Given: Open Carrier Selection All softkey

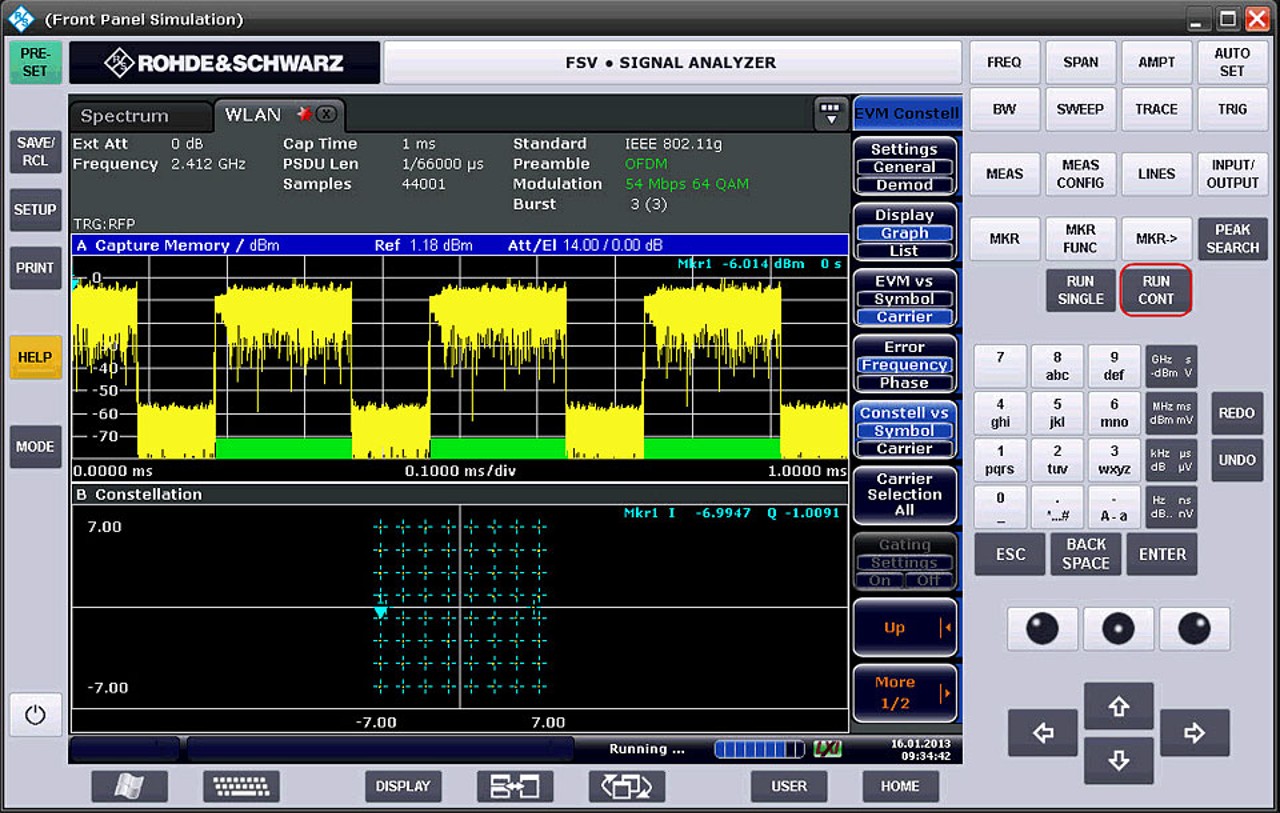Looking at the screenshot, I should click(x=905, y=495).
